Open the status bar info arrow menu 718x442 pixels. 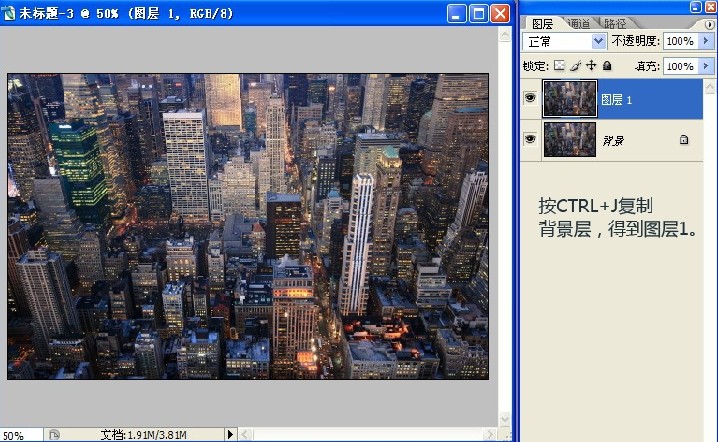(230, 435)
